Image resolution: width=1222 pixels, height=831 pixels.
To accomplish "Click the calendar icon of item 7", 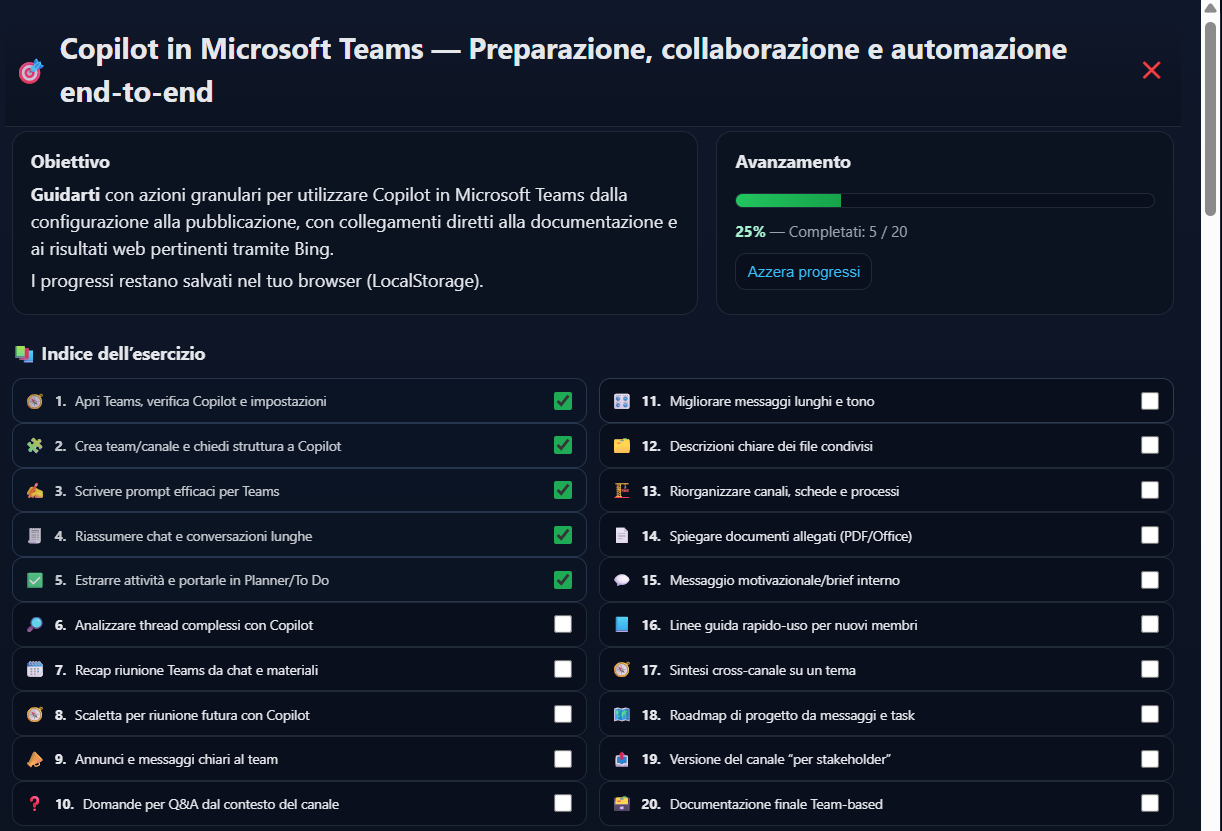I will pyautogui.click(x=35, y=670).
